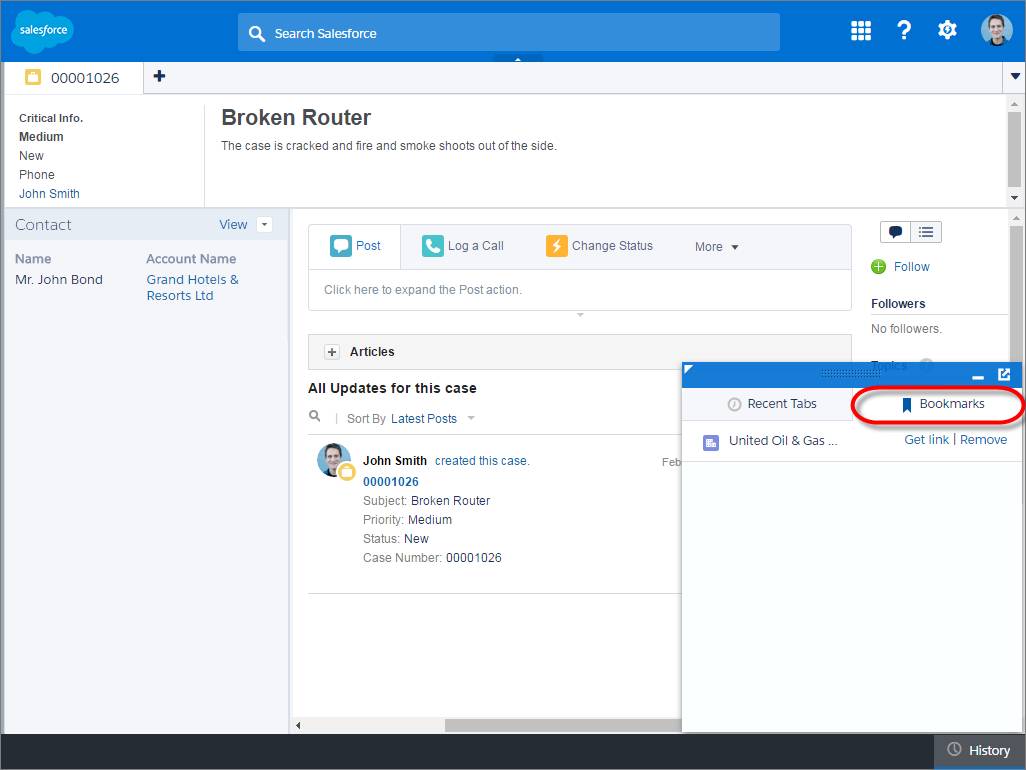
Task: Open the user profile avatar menu
Action: coord(997,30)
